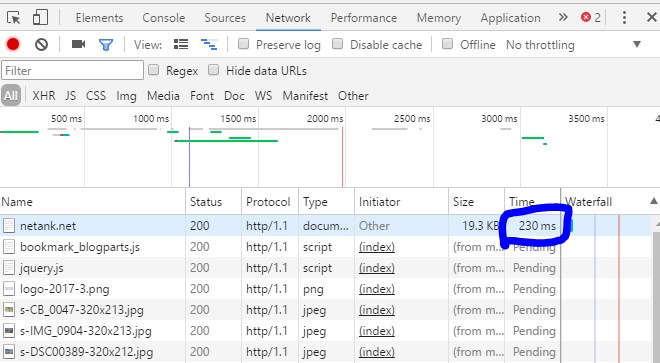Viewport: 660px width, 363px height.
Task: Open the DevTools three-dot menu
Action: 624,18
